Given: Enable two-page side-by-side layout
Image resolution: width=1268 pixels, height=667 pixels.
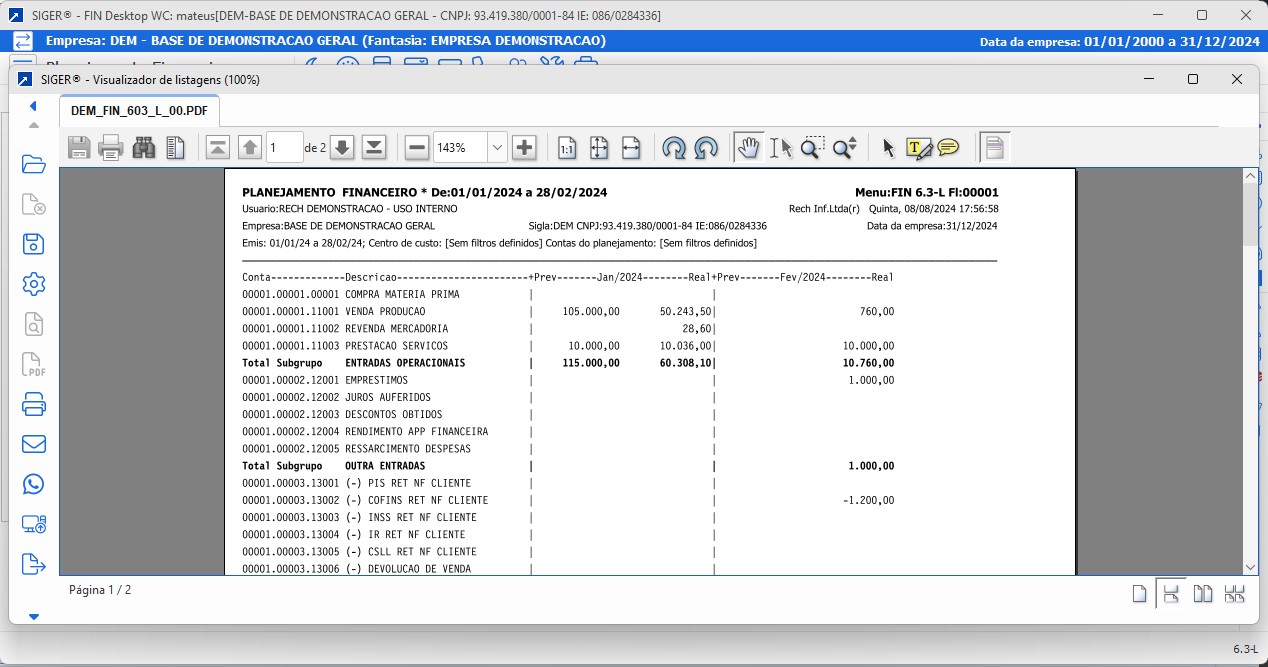Looking at the screenshot, I should point(1203,594).
